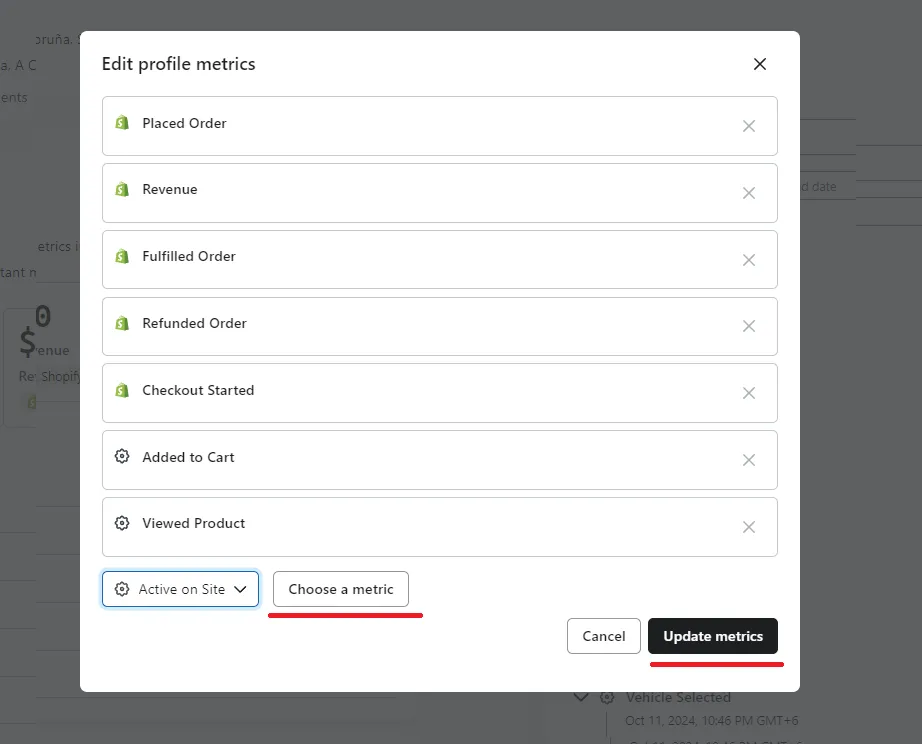Save changes with Update metrics
The image size is (922, 744).
click(713, 636)
